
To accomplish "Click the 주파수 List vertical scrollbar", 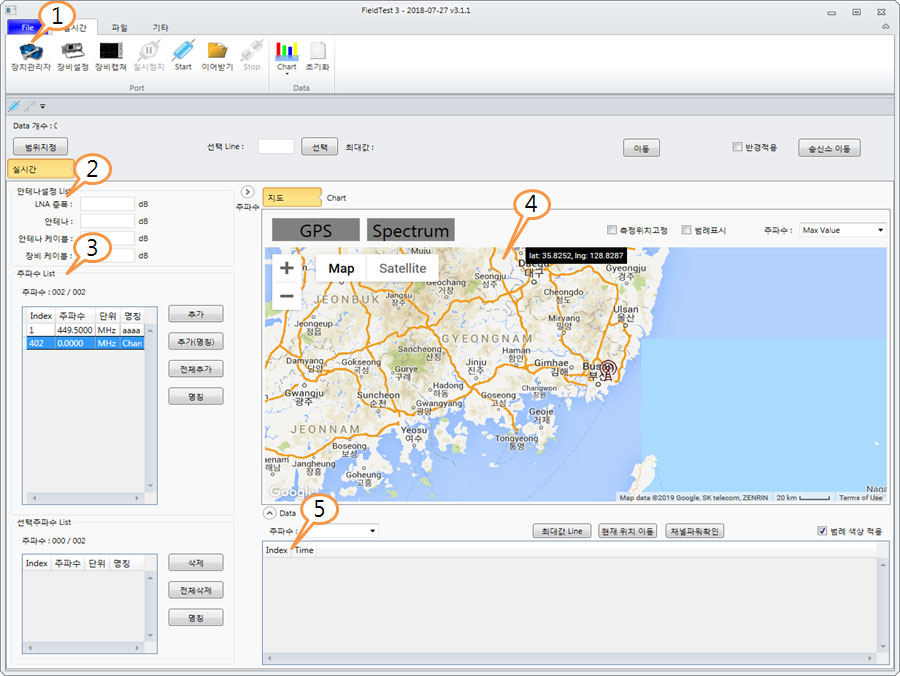I will 150,408.
